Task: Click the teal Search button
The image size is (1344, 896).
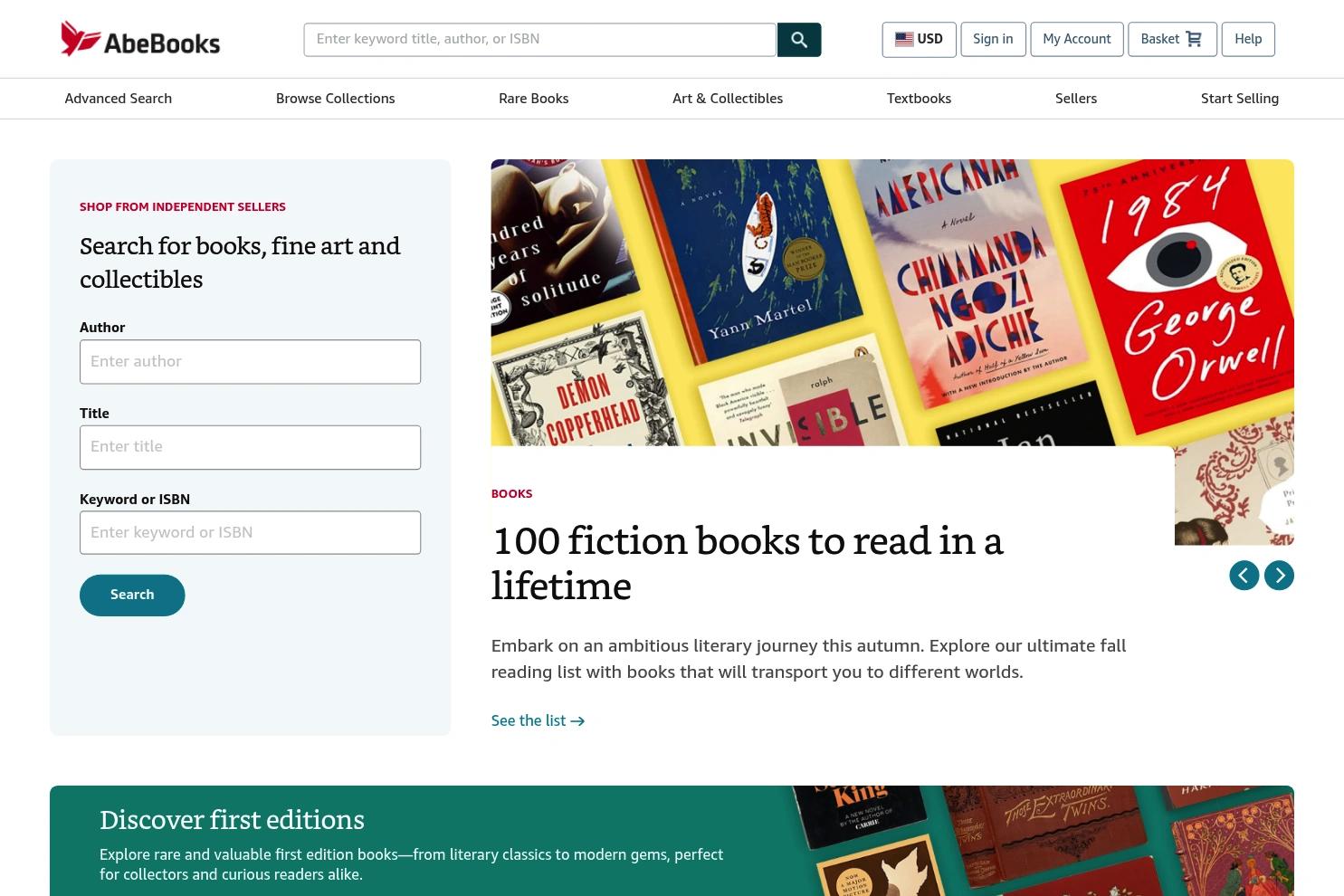Action: (132, 596)
